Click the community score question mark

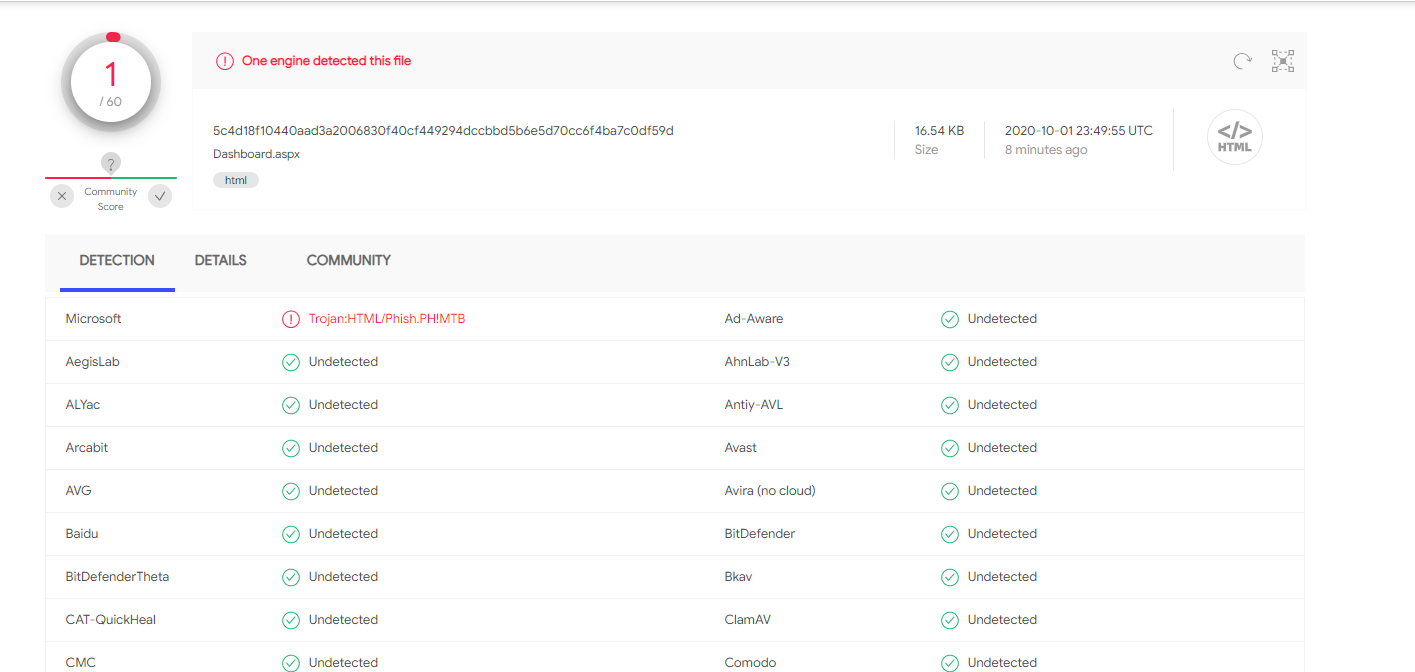pyautogui.click(x=111, y=163)
